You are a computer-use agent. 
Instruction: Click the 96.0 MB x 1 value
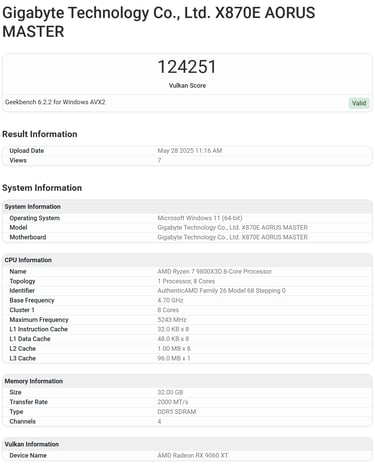[x=174, y=358]
